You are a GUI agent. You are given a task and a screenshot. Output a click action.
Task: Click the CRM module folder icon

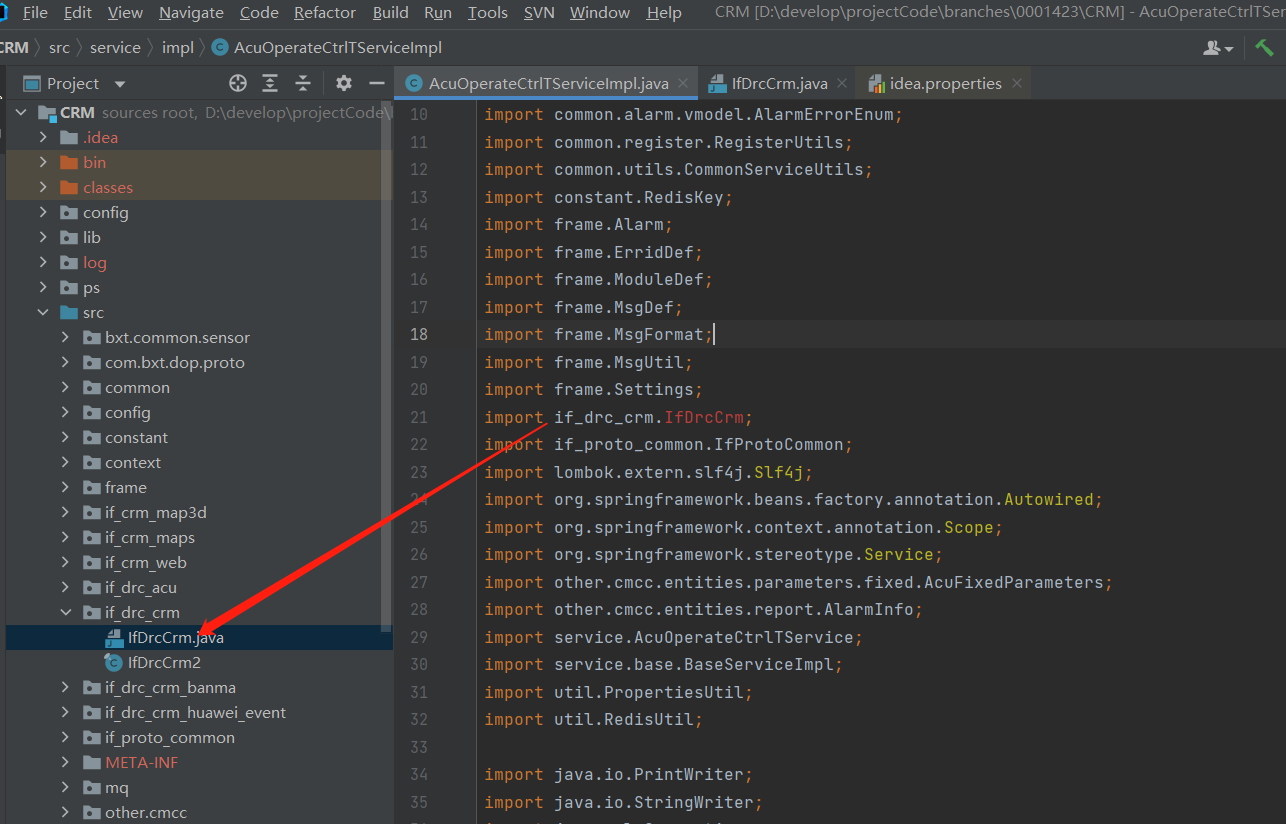click(x=47, y=113)
